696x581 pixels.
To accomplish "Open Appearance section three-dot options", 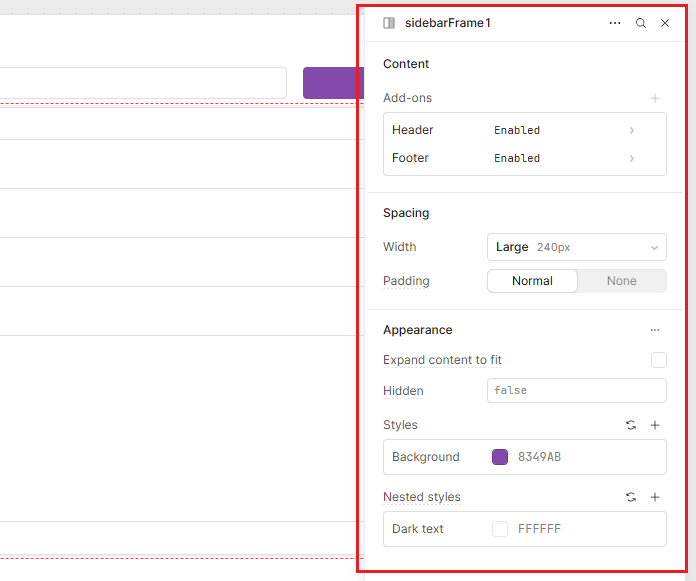I will click(655, 330).
